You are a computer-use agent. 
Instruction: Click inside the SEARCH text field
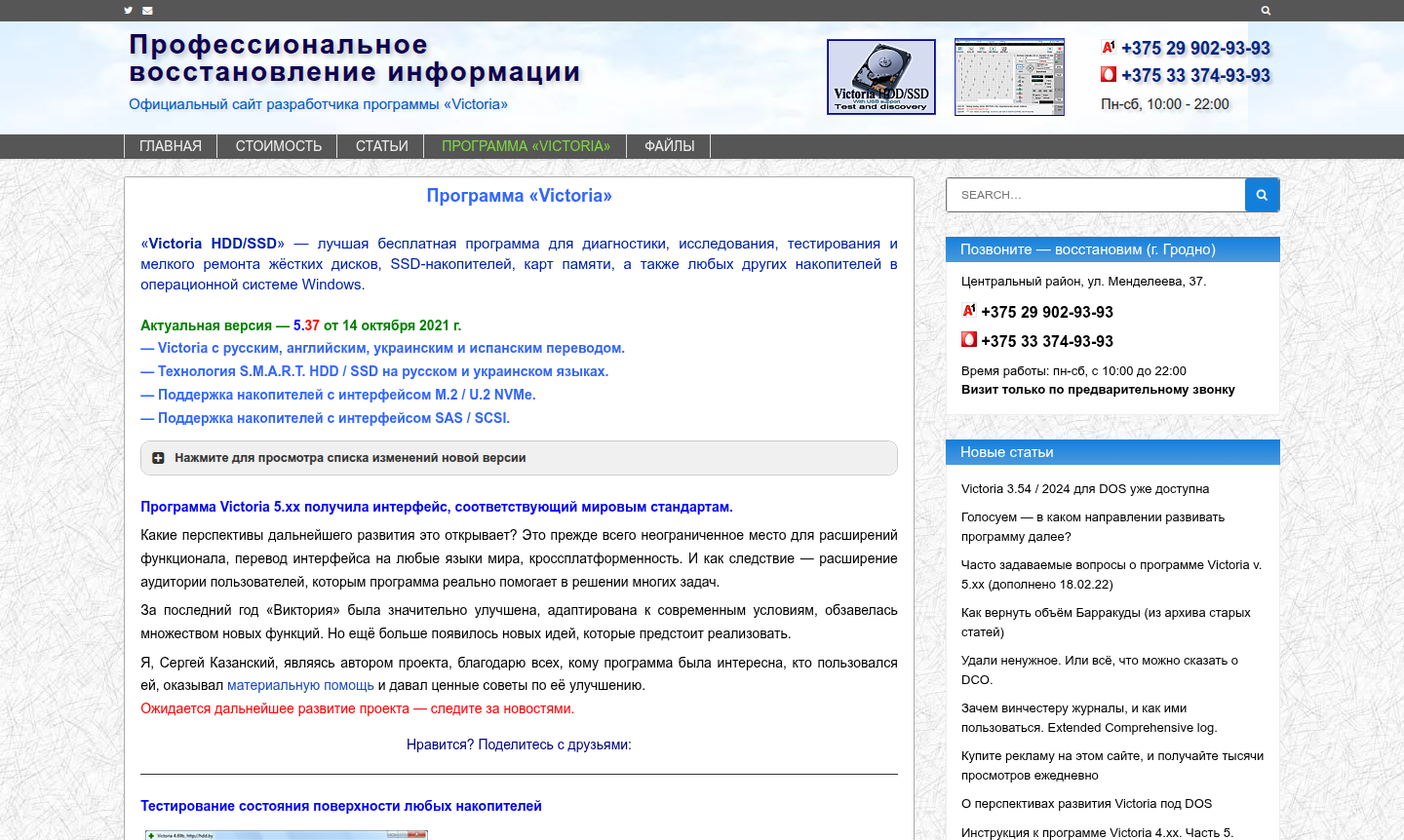[1095, 195]
